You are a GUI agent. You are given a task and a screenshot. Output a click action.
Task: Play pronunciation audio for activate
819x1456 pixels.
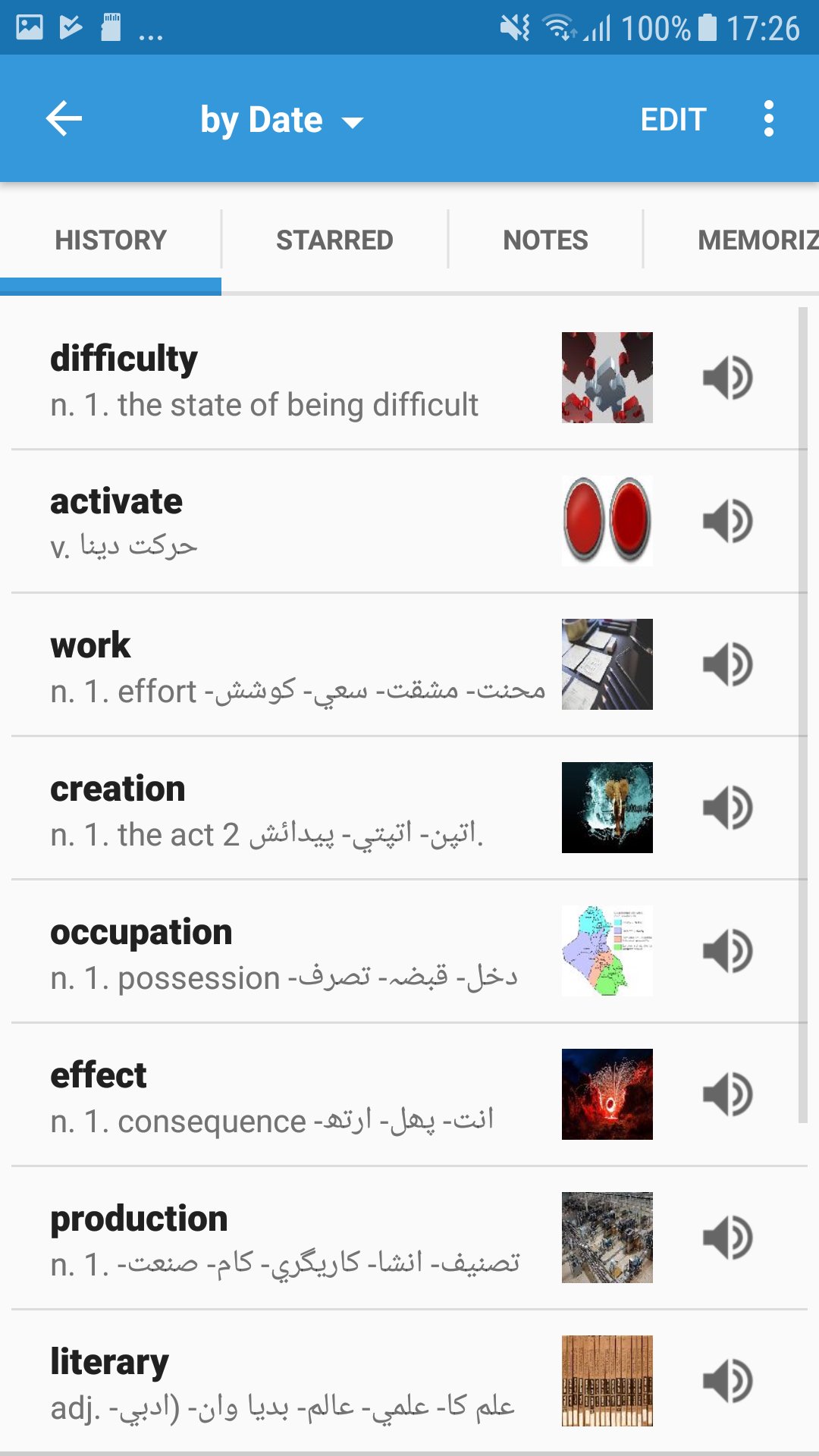point(727,521)
